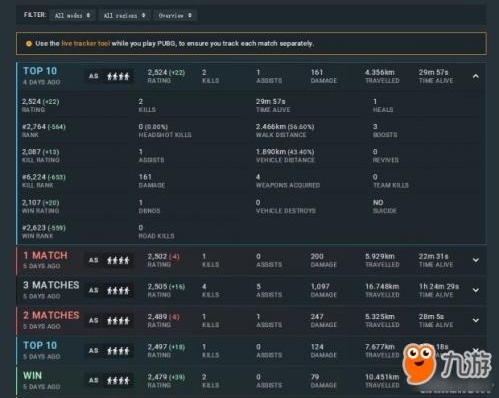Image resolution: width=499 pixels, height=398 pixels.
Task: Select the WIN match title
Action: (x=32, y=375)
